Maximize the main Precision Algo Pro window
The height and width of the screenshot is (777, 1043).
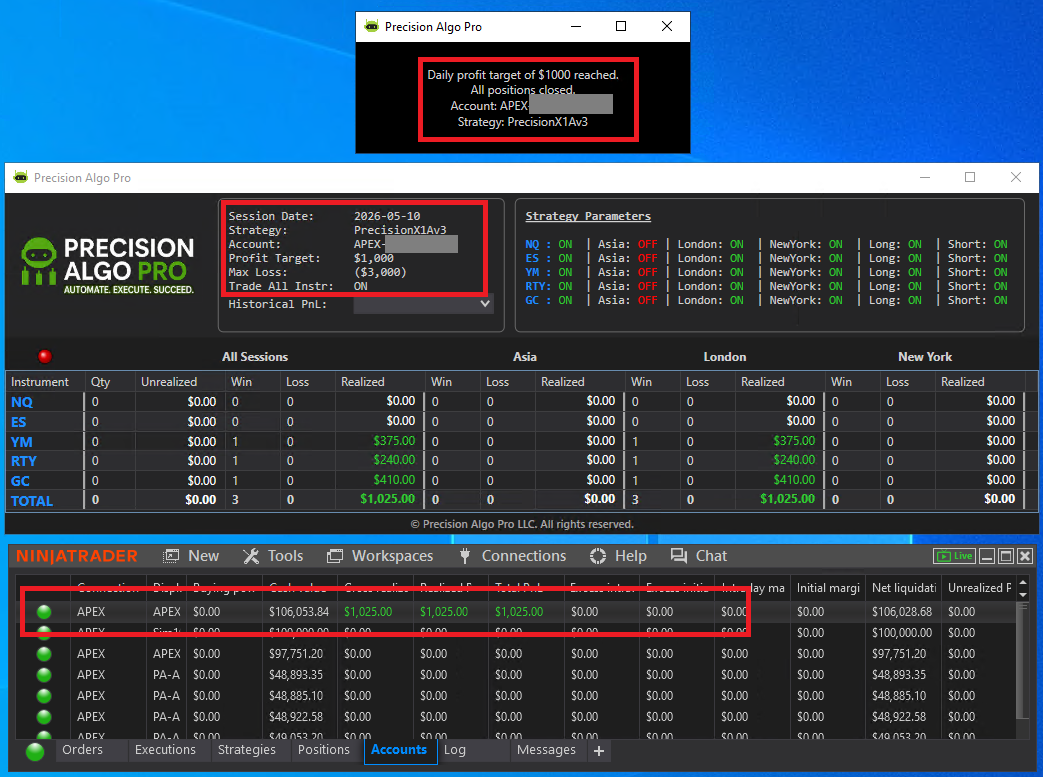point(970,177)
